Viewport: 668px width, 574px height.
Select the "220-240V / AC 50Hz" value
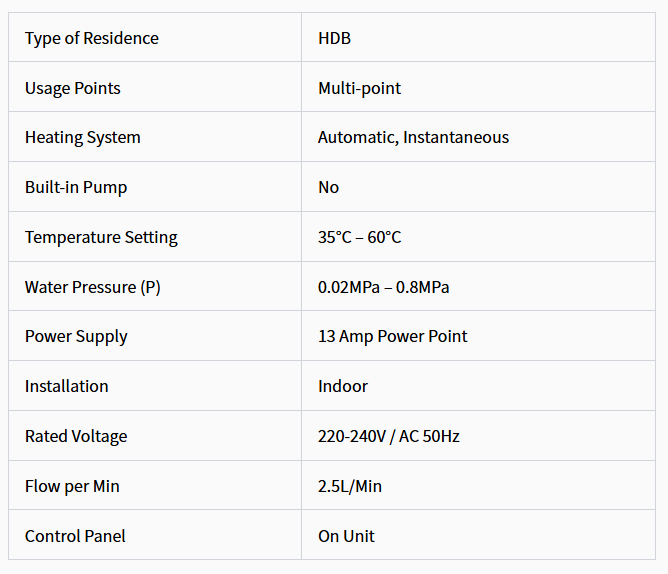point(388,436)
